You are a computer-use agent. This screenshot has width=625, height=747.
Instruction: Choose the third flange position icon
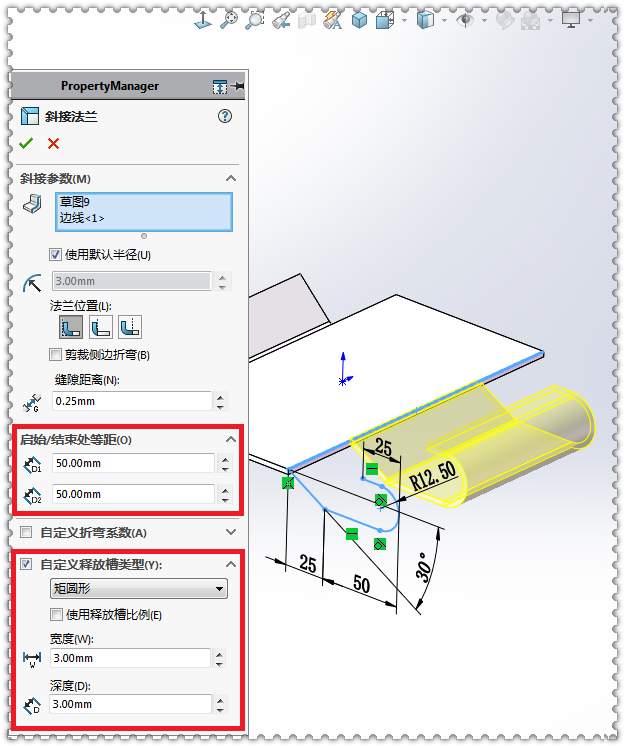[x=130, y=327]
